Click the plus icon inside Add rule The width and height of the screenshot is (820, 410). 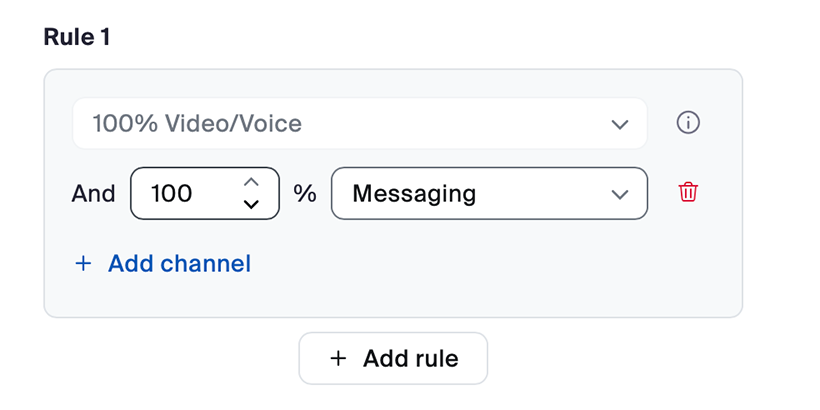tap(338, 358)
